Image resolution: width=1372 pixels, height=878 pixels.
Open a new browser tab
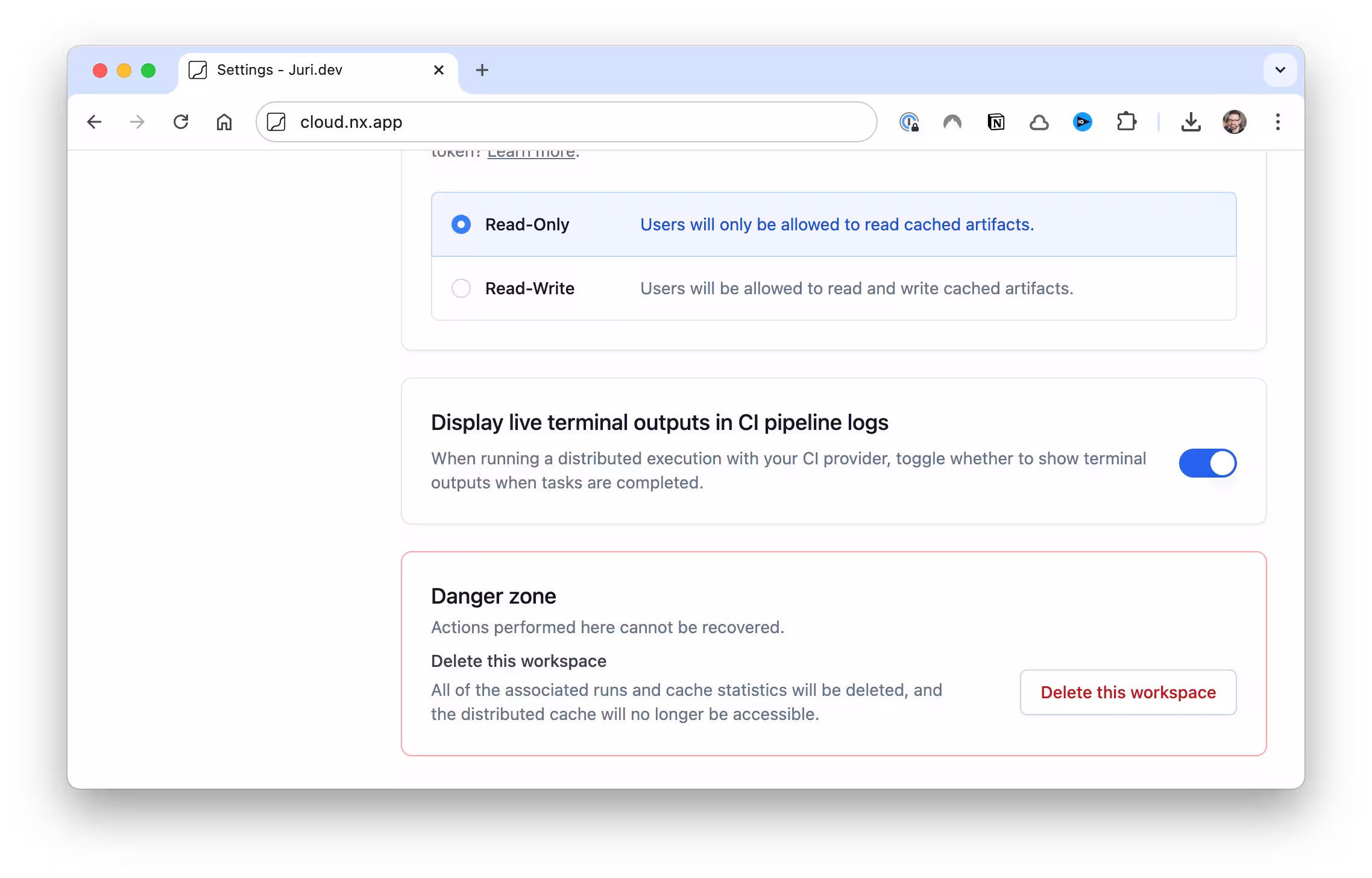(482, 71)
